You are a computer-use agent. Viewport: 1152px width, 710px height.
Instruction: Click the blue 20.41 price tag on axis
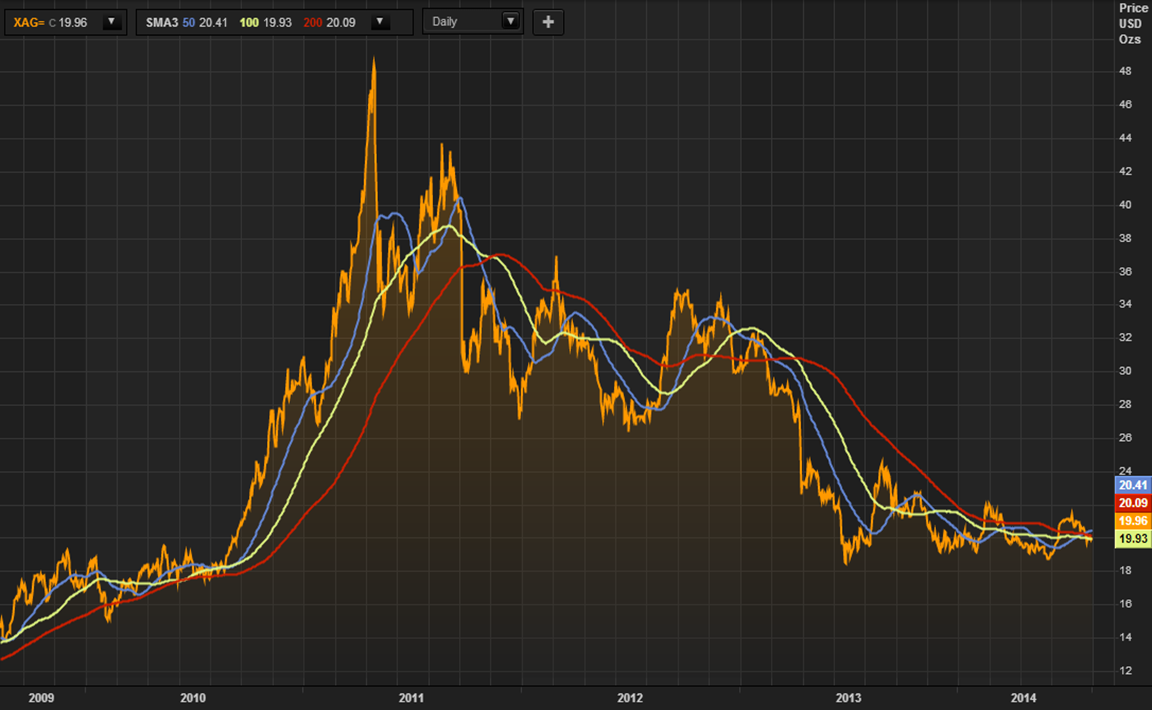[x=1133, y=485]
